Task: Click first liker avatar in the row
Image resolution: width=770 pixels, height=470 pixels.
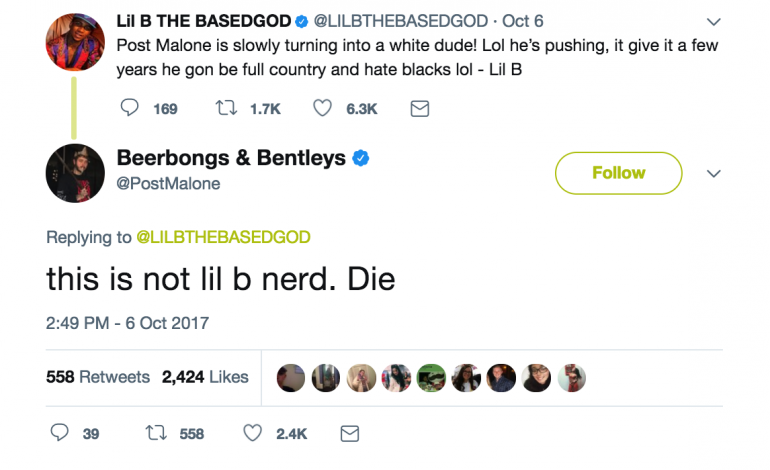Action: pos(292,377)
